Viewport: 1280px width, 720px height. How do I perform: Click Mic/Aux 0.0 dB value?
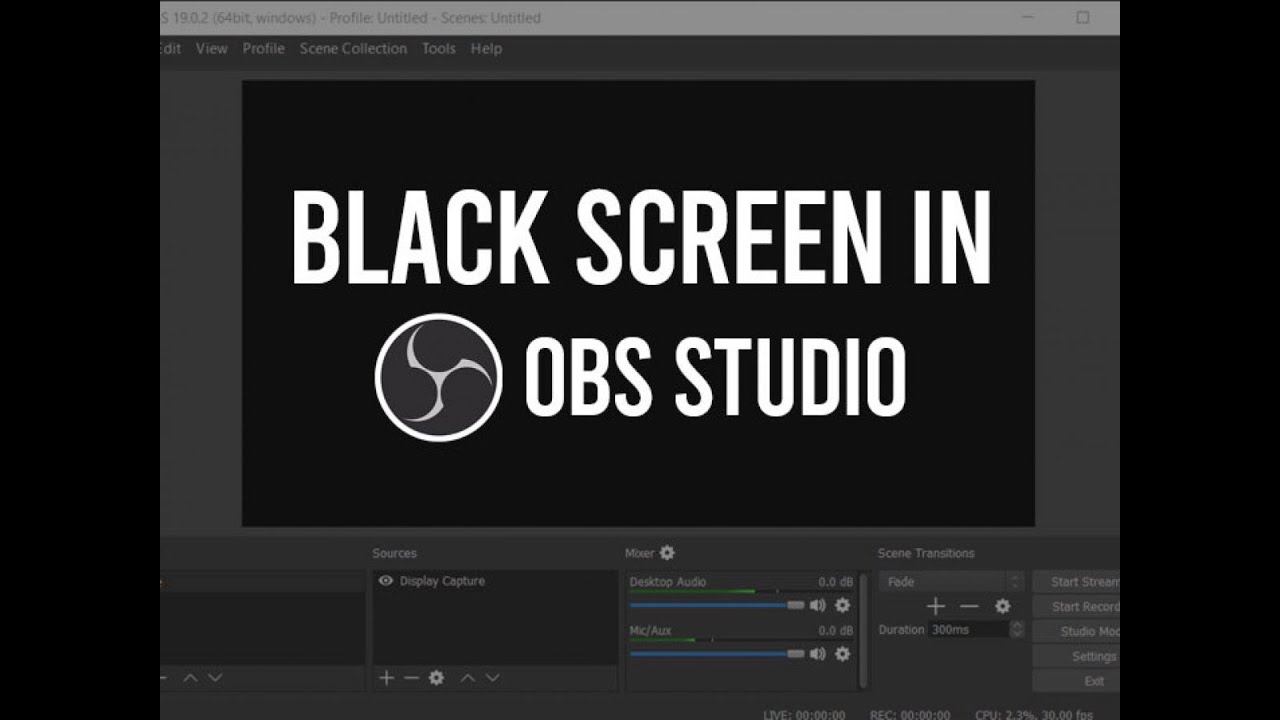pos(835,631)
